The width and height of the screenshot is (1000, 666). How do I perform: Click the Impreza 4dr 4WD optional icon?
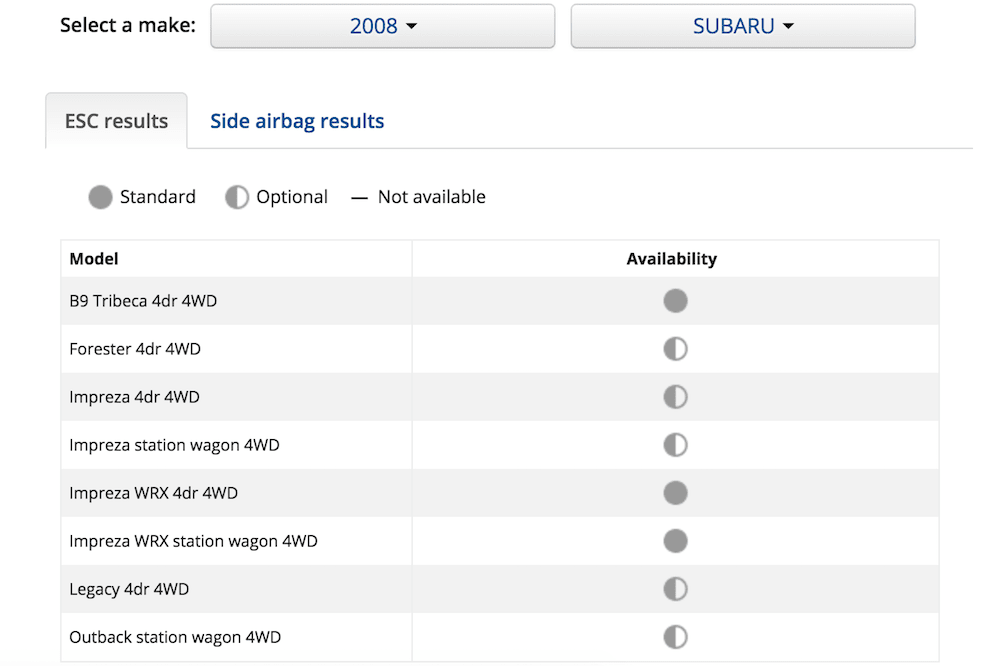[675, 397]
